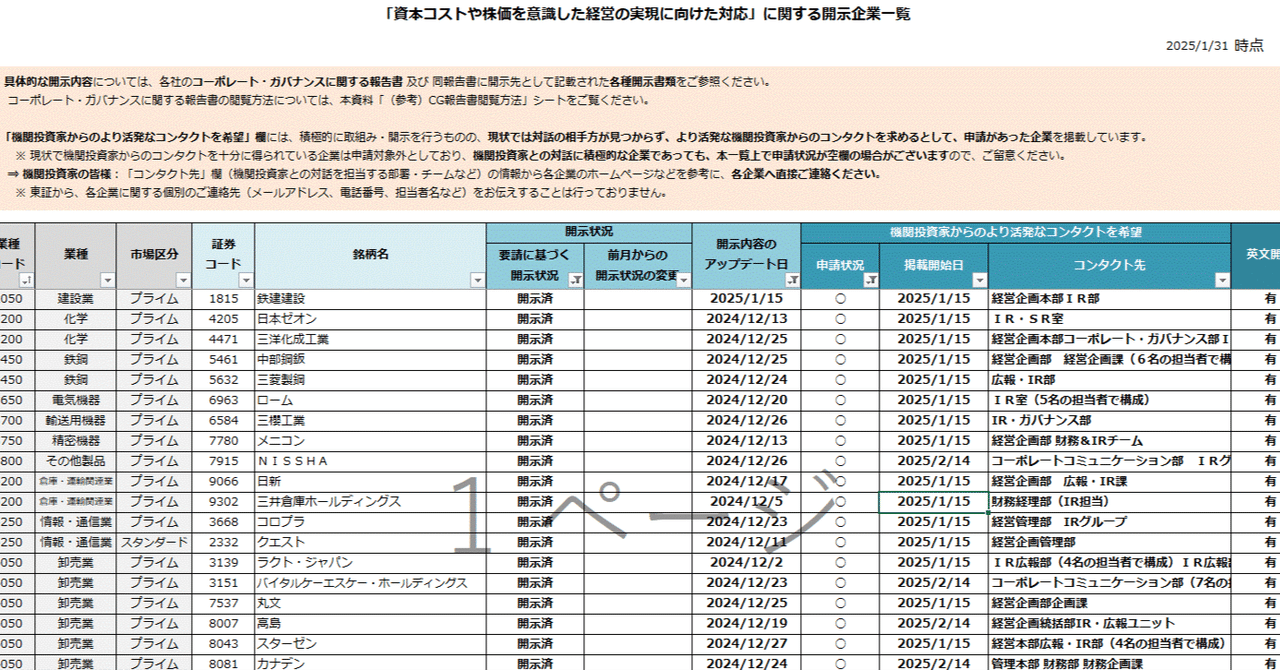Select the ＮＩＳＳＨＡ cell
Screen dimensions: 1280x670
(x=370, y=461)
